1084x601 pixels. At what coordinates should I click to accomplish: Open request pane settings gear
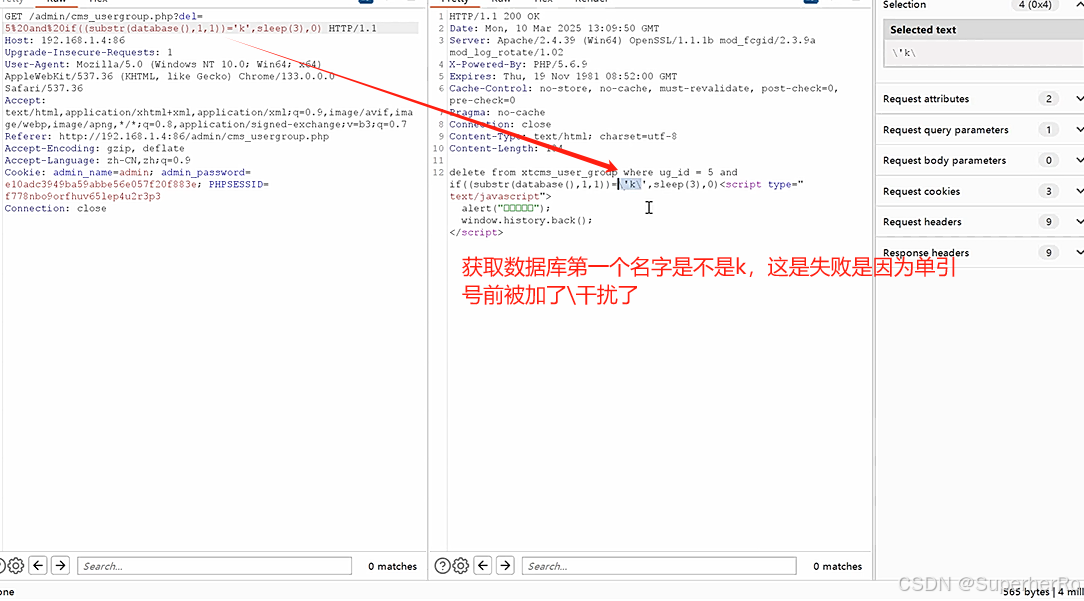16,565
